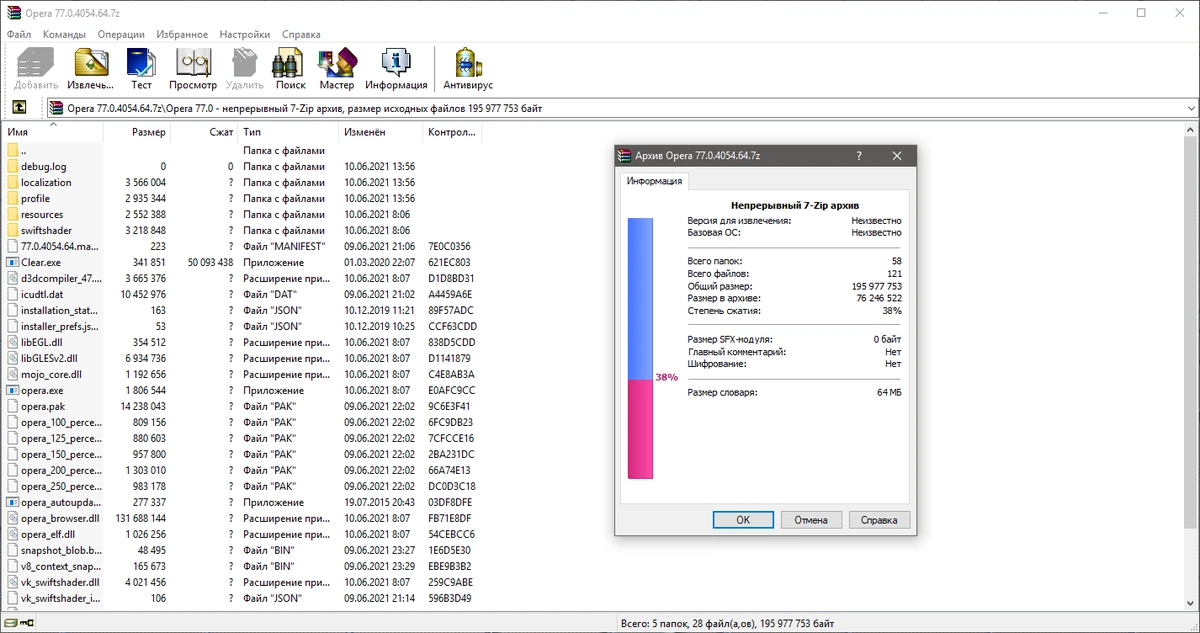Click the 38% compression ratio bar

(640, 348)
